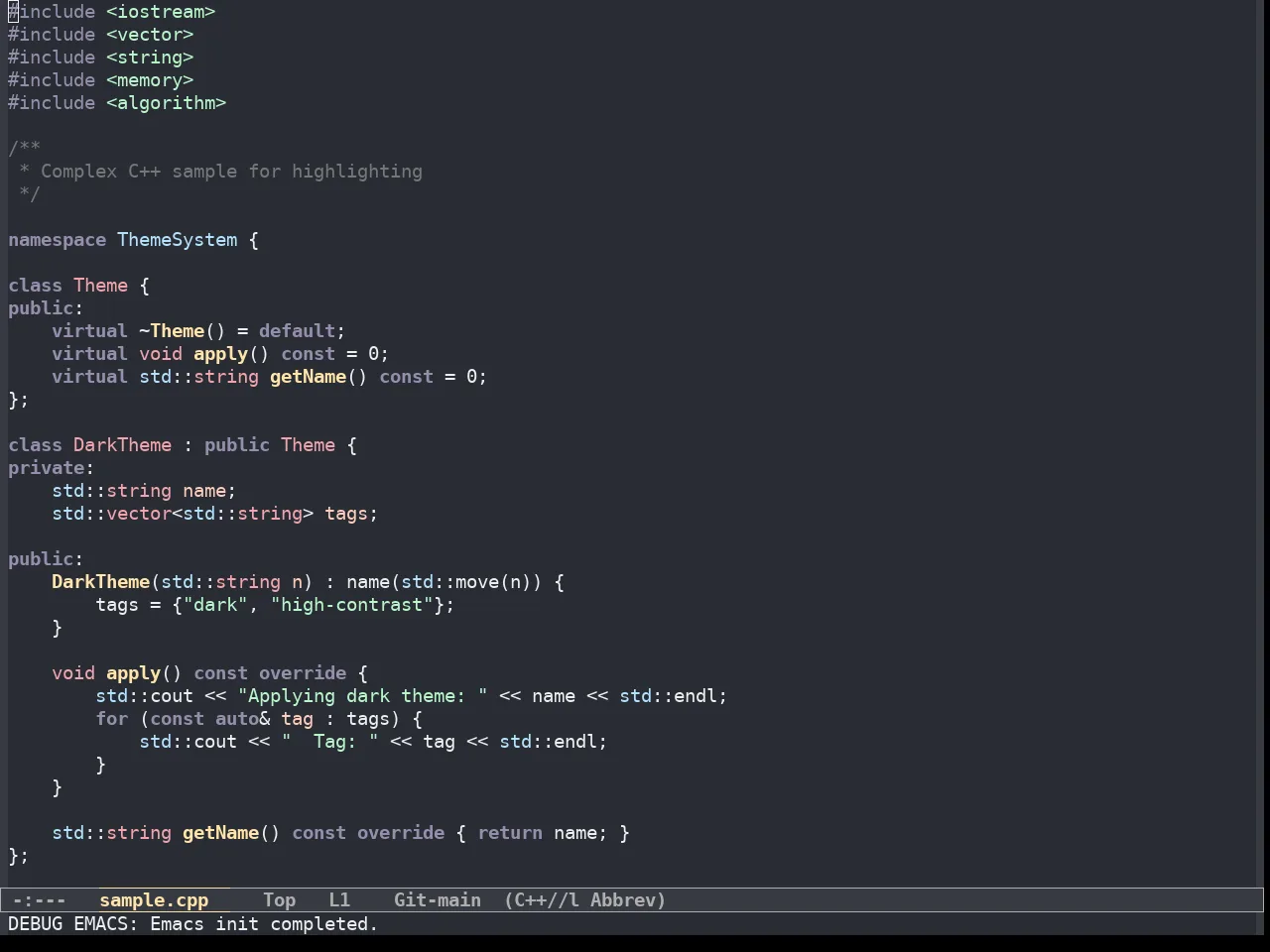Click on '<string>' in the include line

click(150, 58)
